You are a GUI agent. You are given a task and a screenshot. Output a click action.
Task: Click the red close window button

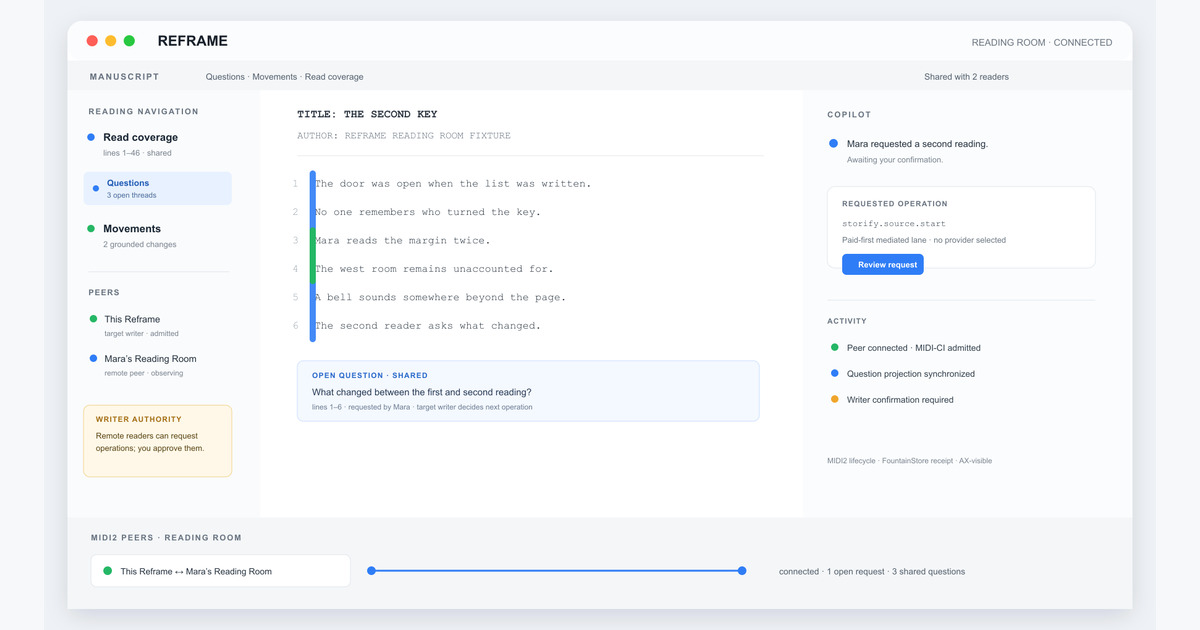tap(92, 41)
